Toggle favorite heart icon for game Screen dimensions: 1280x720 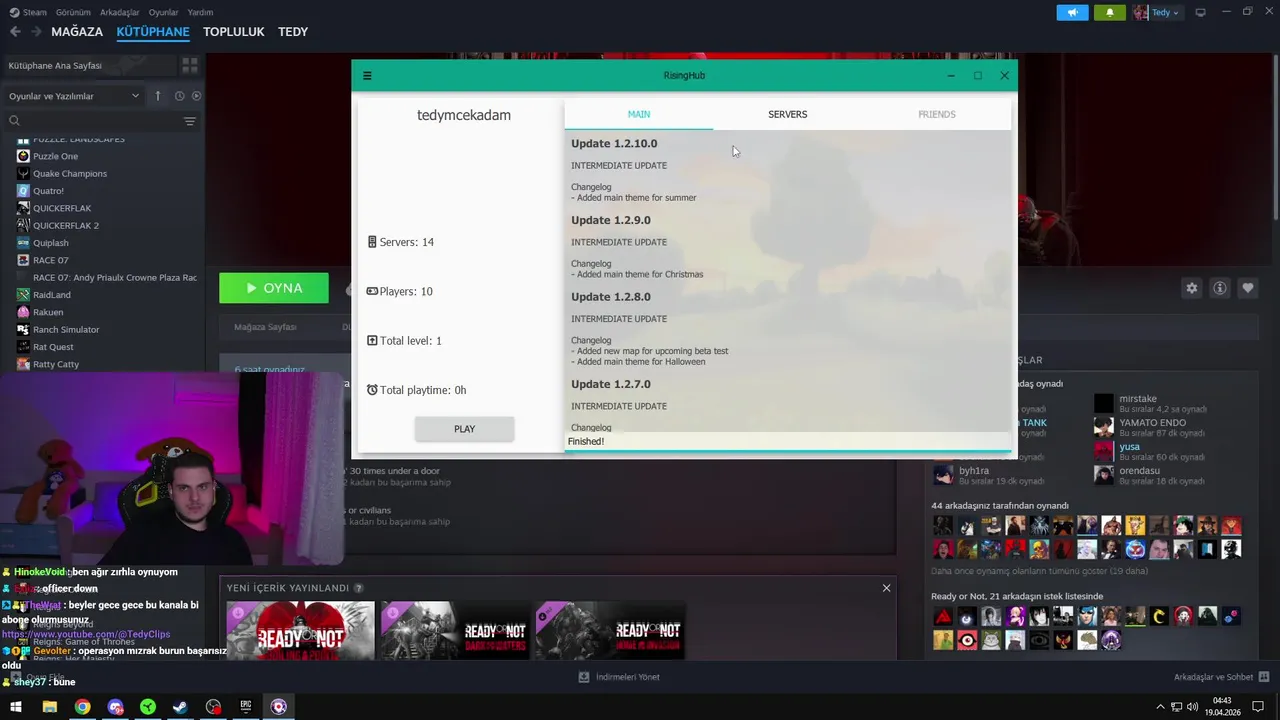(1247, 288)
